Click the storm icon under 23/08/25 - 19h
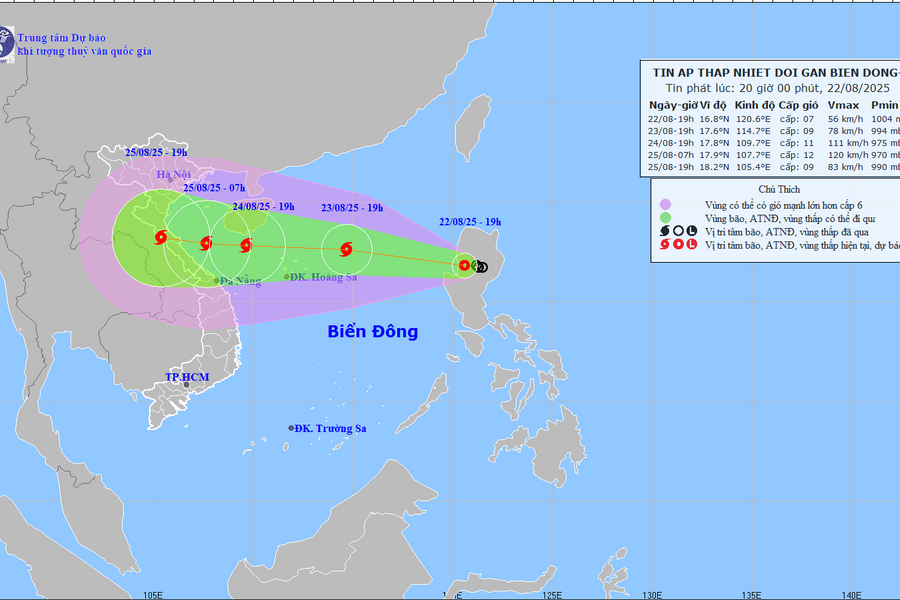This screenshot has height=600, width=900. (346, 250)
